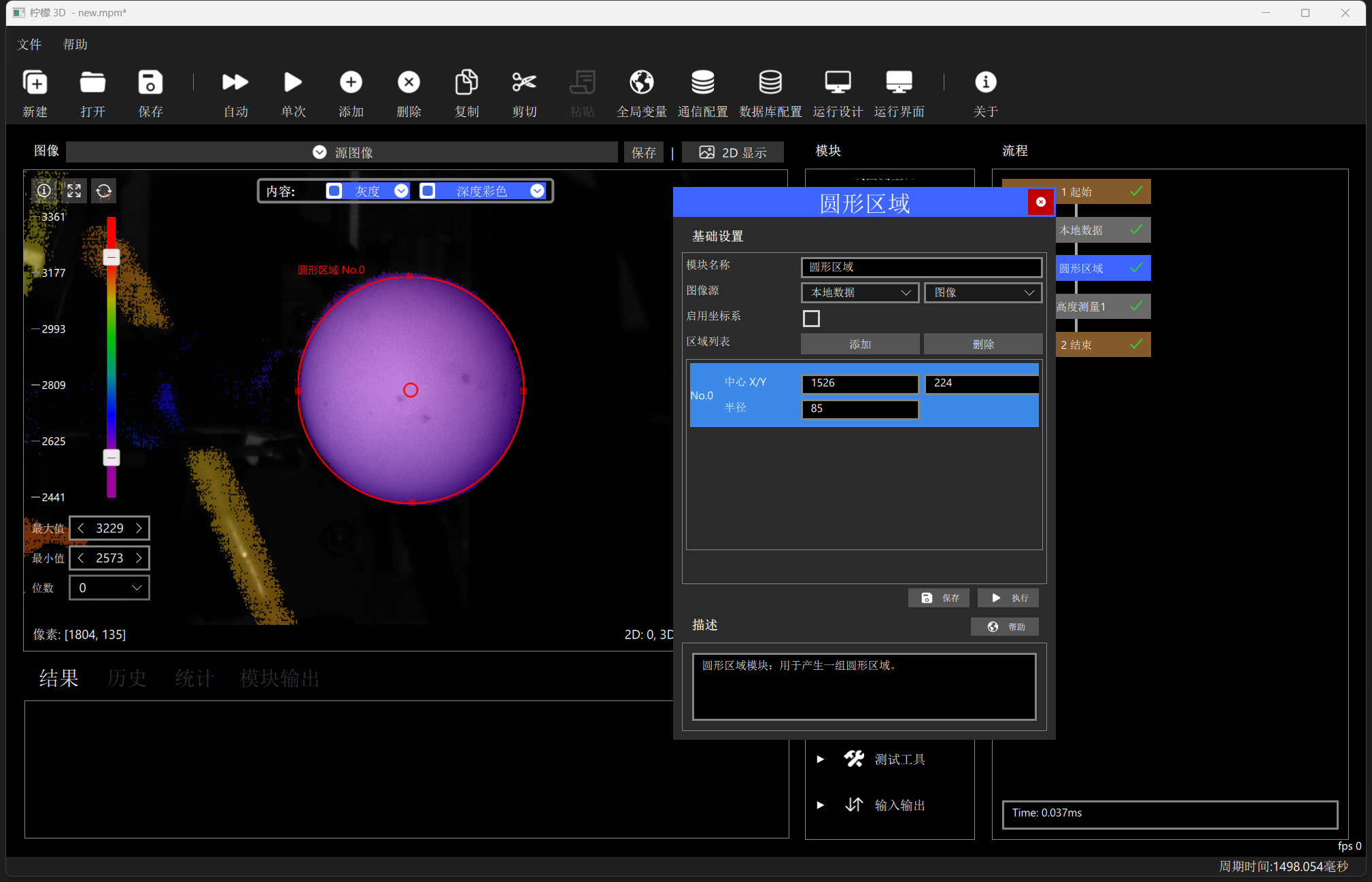Increase 最小值 with right arrow
This screenshot has height=882, width=1372.
pyautogui.click(x=139, y=558)
